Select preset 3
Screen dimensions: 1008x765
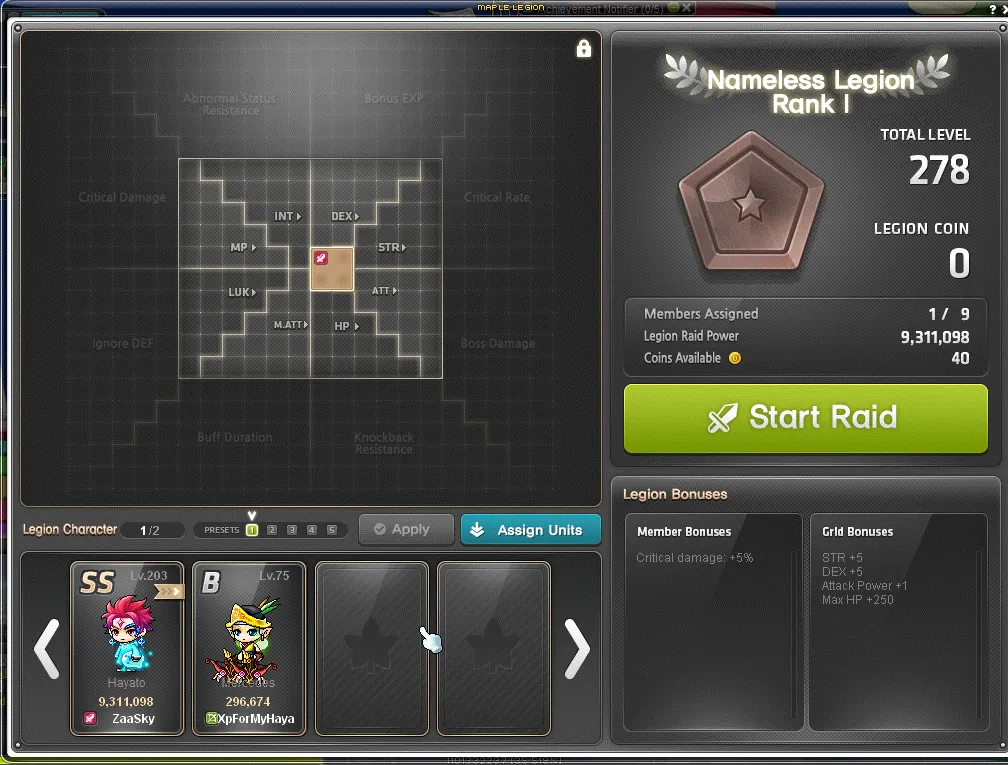pyautogui.click(x=292, y=530)
